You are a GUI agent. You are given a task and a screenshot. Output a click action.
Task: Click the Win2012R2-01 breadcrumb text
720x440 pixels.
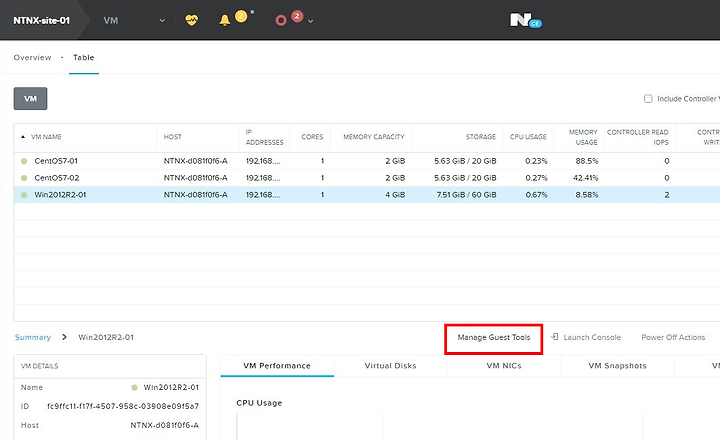point(106,337)
